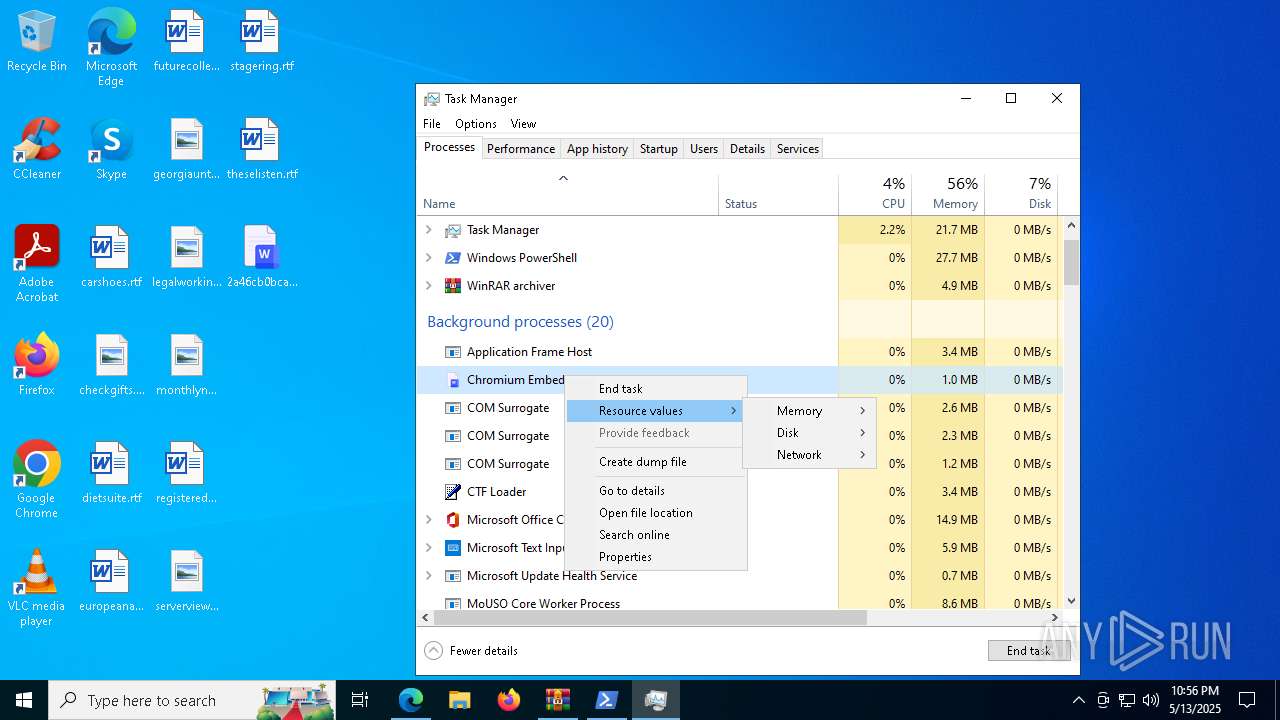Image resolution: width=1280 pixels, height=720 pixels.
Task: Open the Task Manager Options menu
Action: pyautogui.click(x=476, y=124)
